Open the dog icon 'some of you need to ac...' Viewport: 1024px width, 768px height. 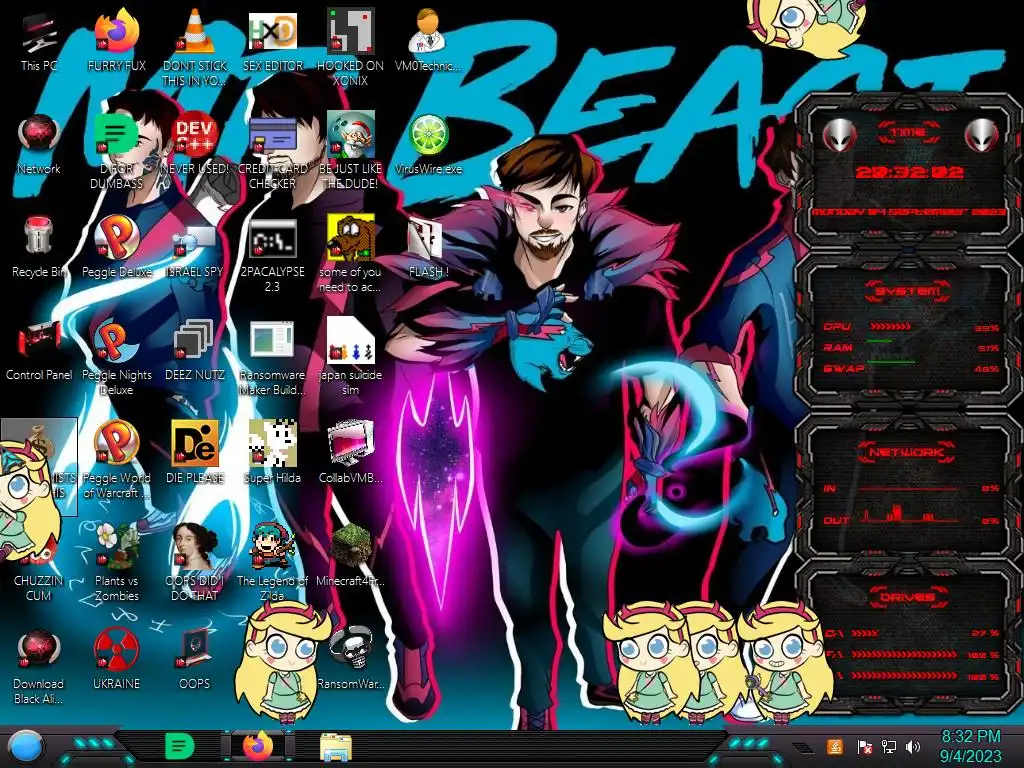(x=350, y=255)
